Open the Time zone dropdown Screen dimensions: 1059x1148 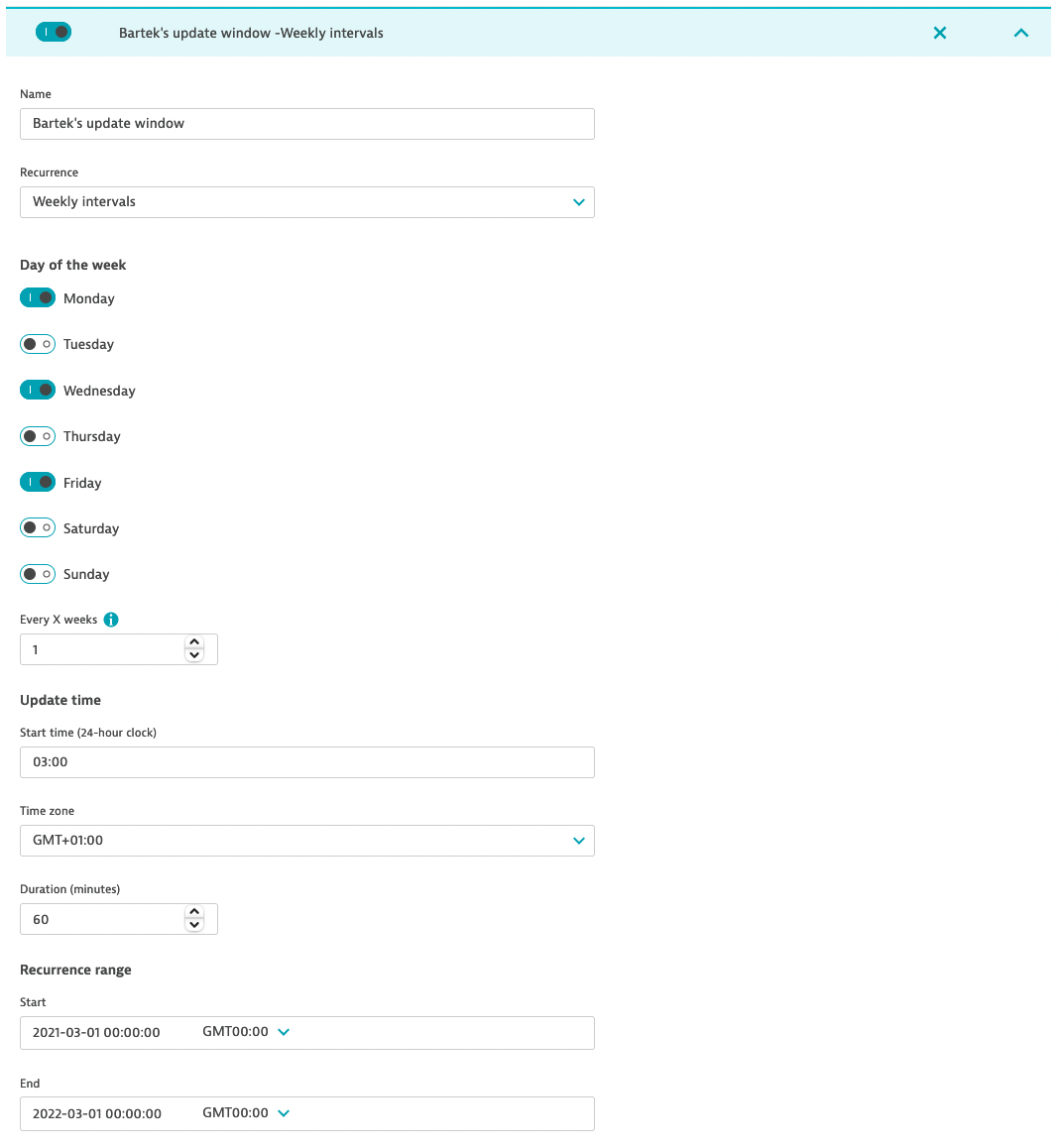coord(306,841)
